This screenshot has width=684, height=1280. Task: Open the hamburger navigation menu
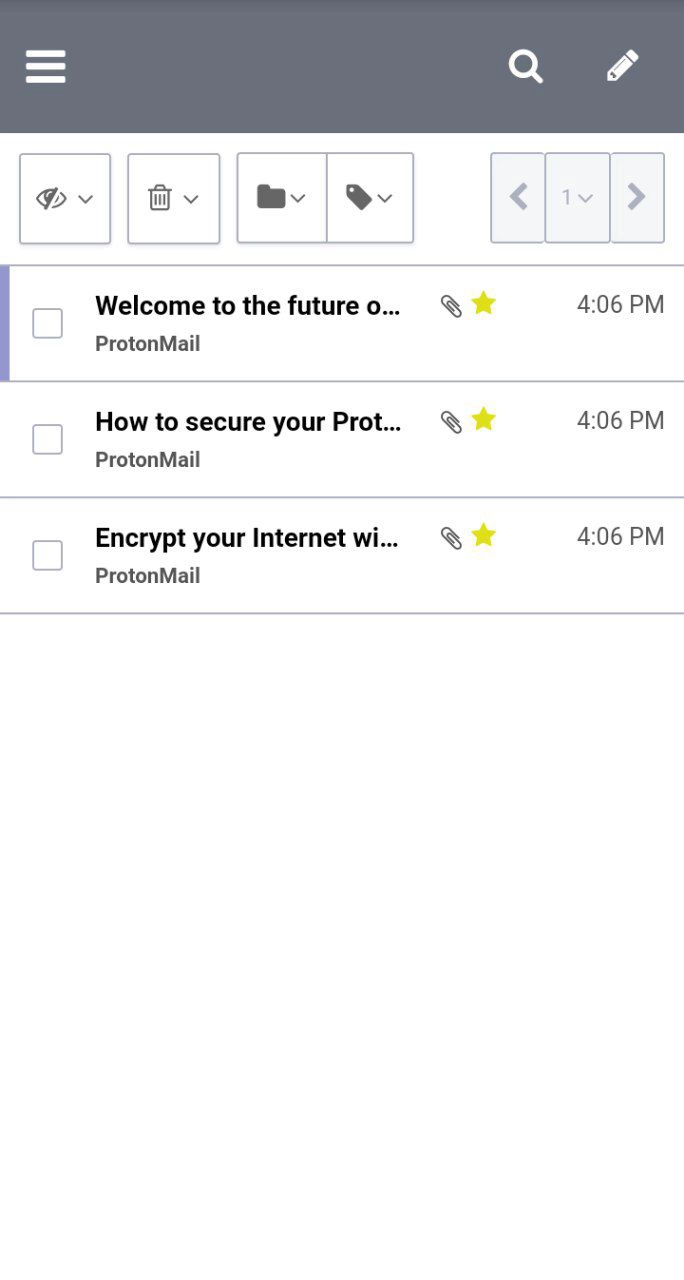click(46, 67)
